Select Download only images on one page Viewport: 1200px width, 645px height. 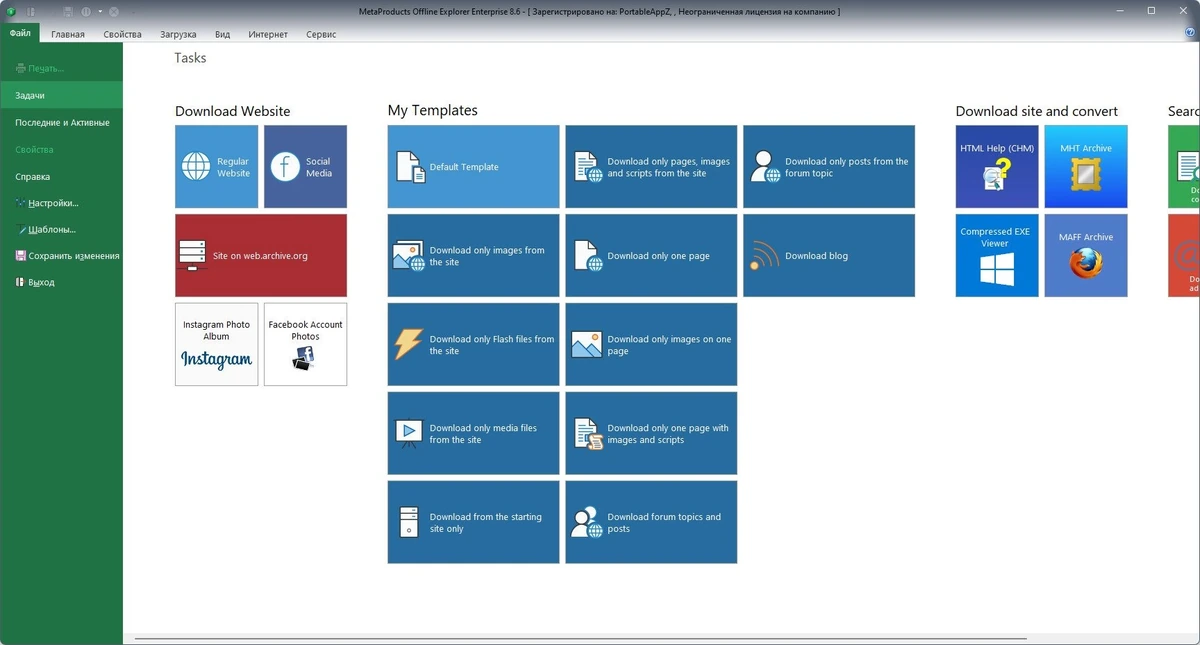pos(651,344)
